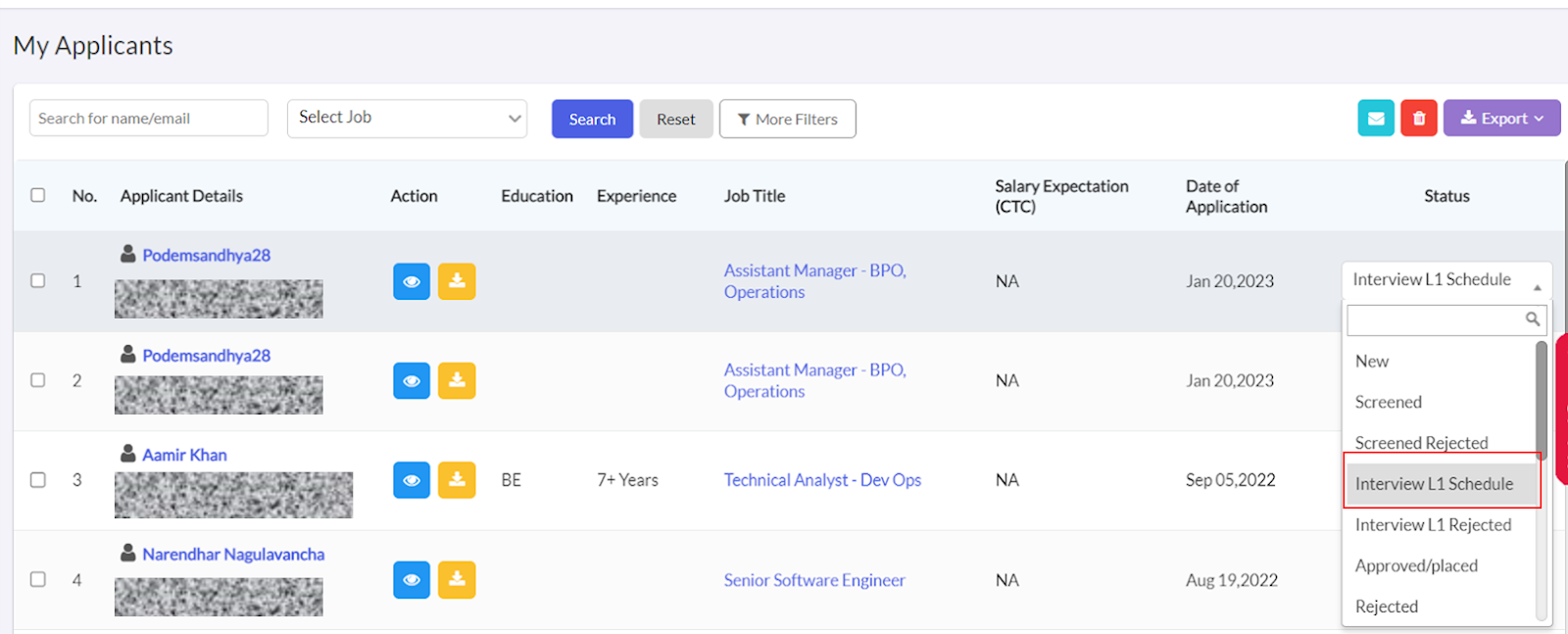Open the Select Job dropdown
1568x634 pixels.
coord(407,119)
